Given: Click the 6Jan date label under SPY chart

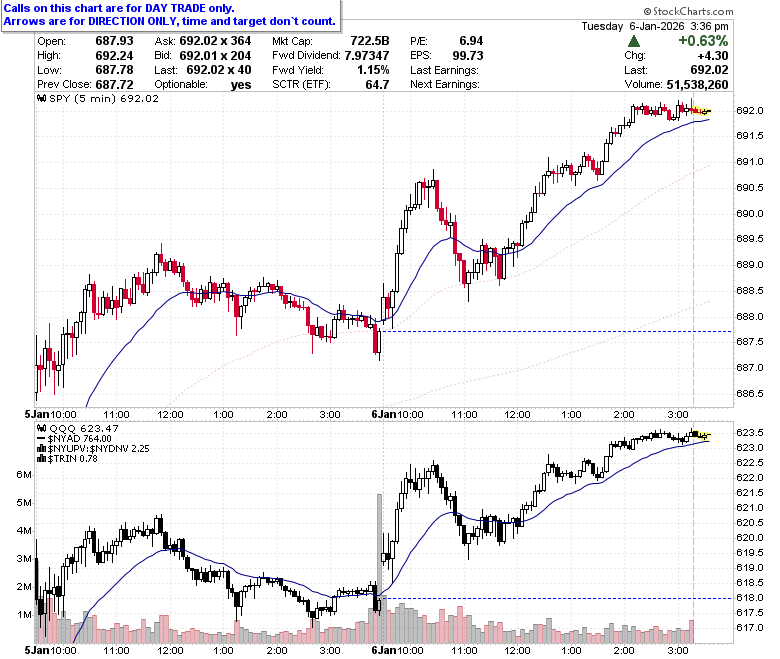Looking at the screenshot, I should pos(385,414).
